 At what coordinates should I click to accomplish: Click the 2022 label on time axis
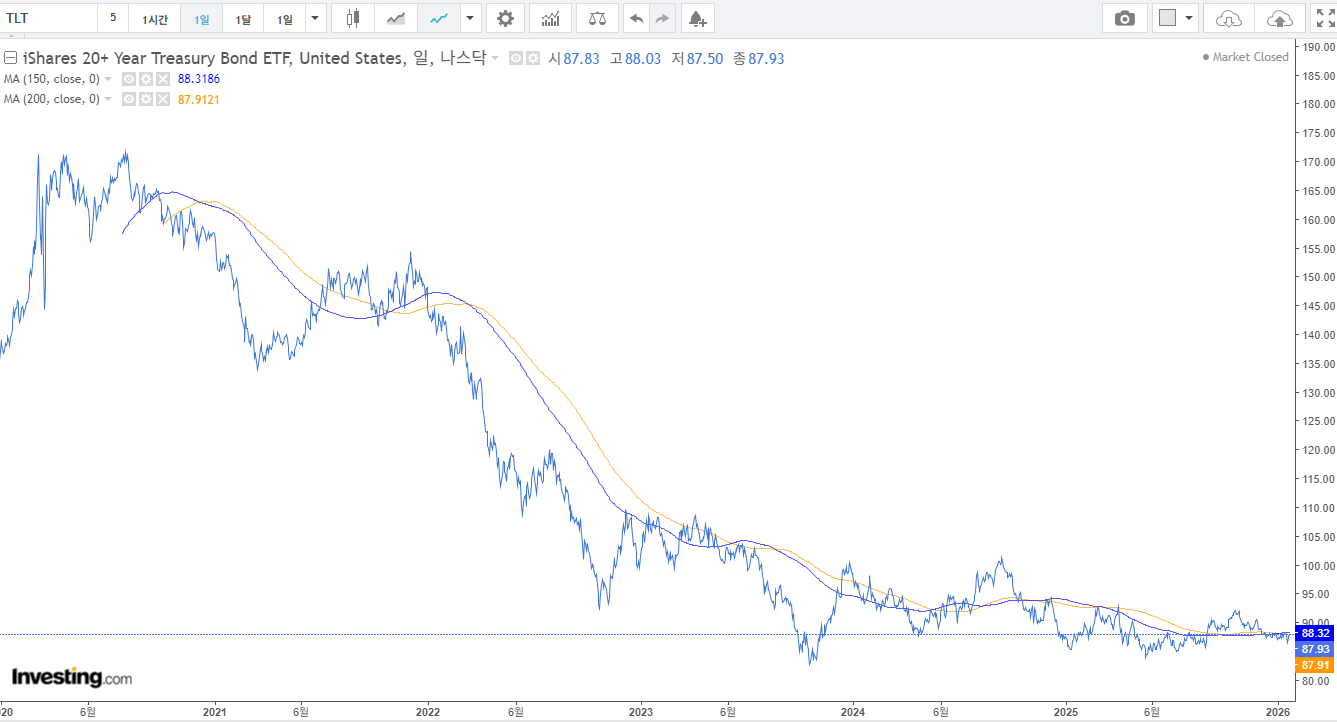pos(428,712)
